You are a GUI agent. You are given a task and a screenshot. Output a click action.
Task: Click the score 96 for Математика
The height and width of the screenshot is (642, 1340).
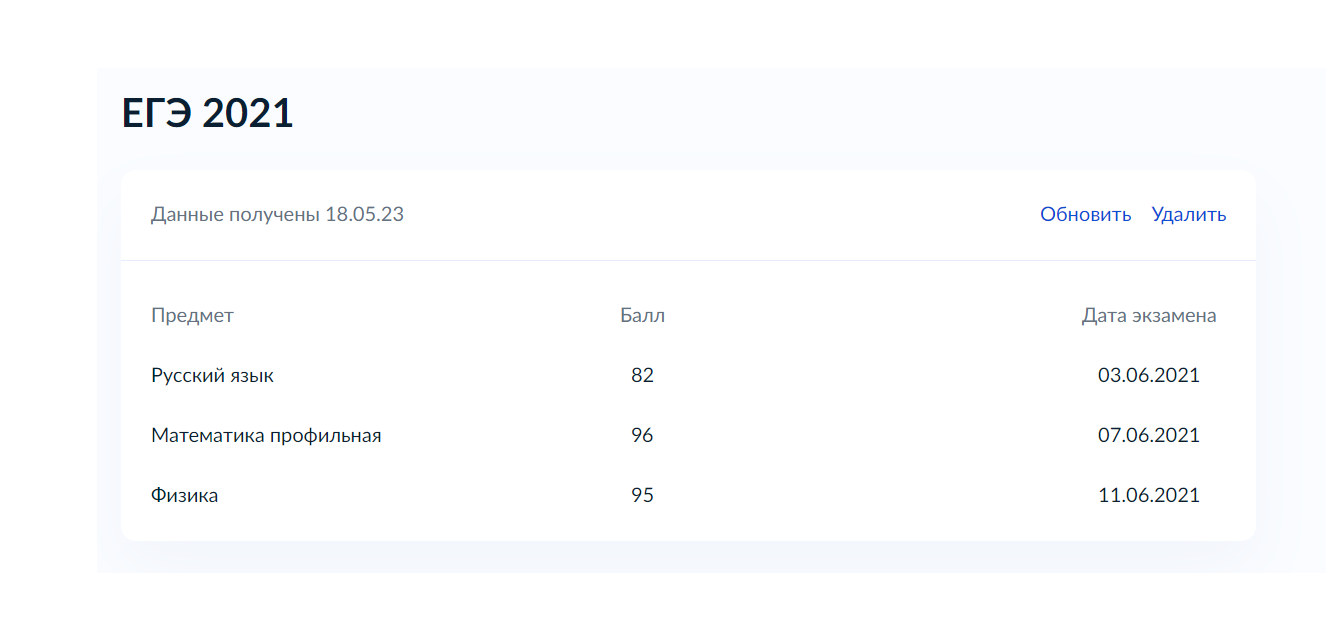click(642, 436)
